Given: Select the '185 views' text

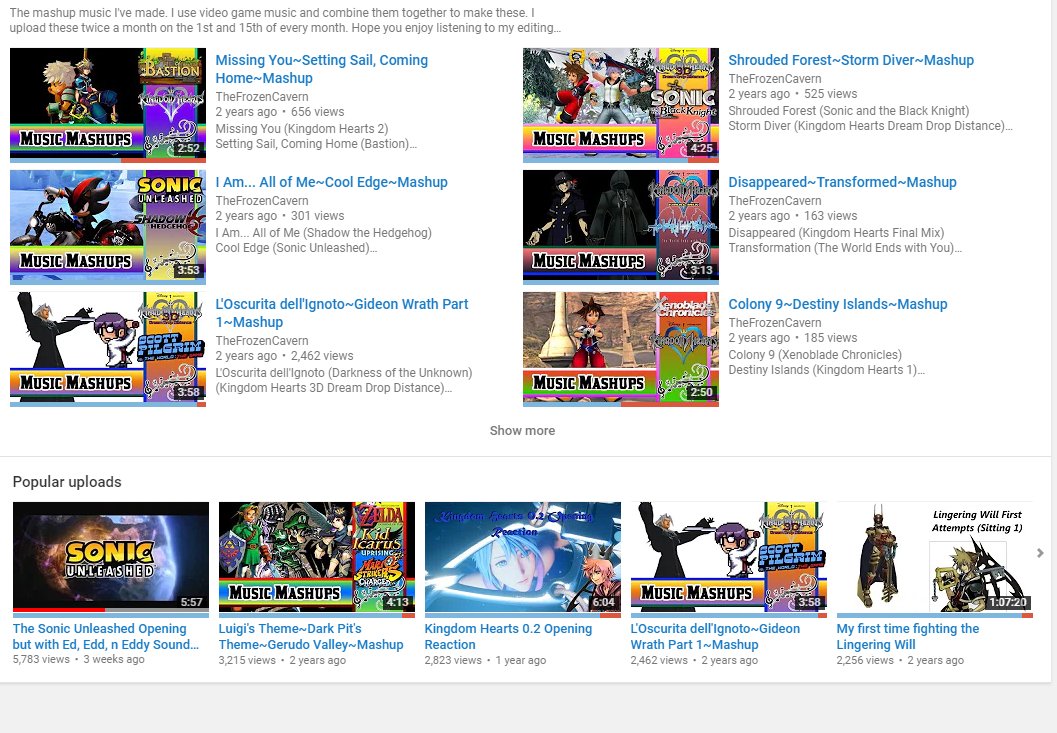Looking at the screenshot, I should click(830, 338).
